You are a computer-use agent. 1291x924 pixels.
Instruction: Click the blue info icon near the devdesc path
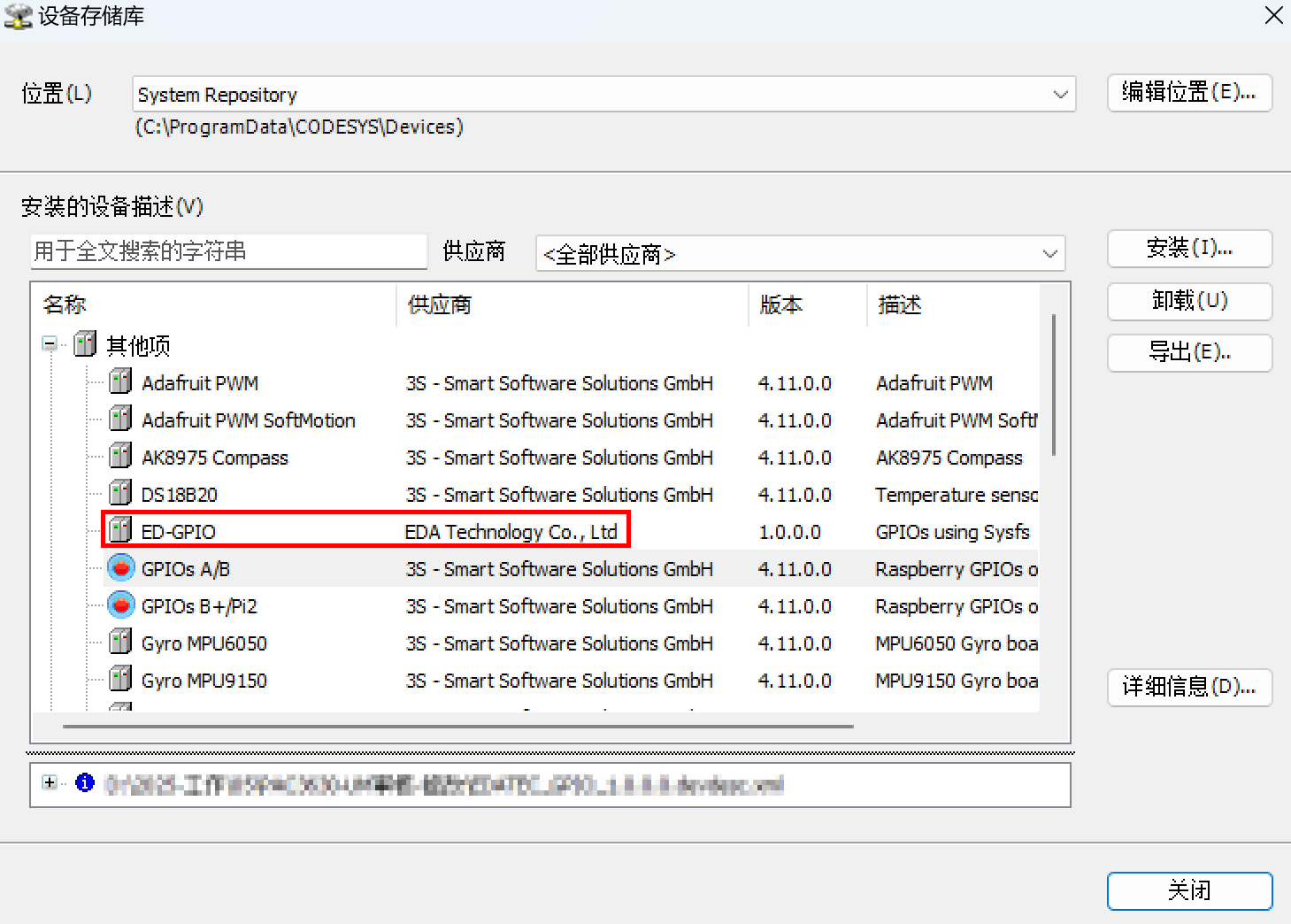[x=84, y=782]
